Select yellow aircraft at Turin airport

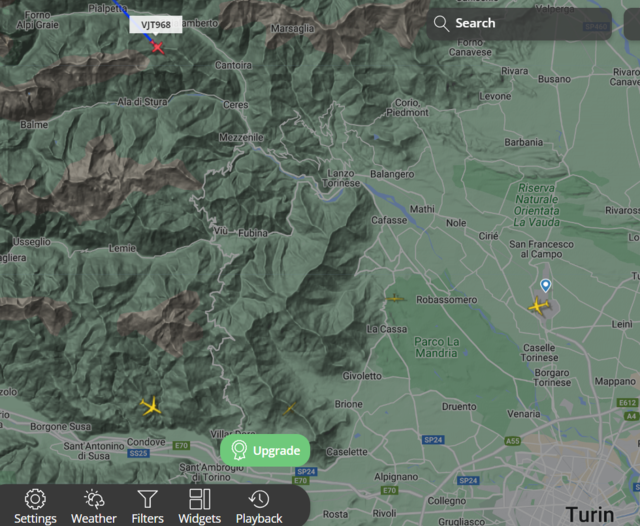tap(539, 306)
